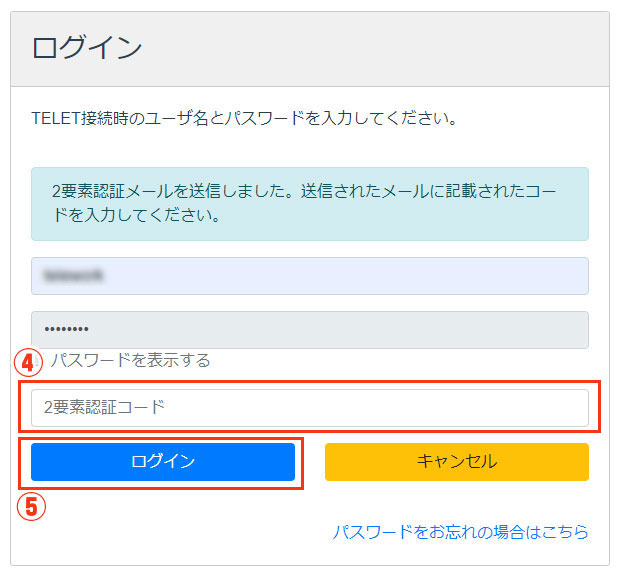
Task: Click into the username field with blurred text
Action: (310, 276)
